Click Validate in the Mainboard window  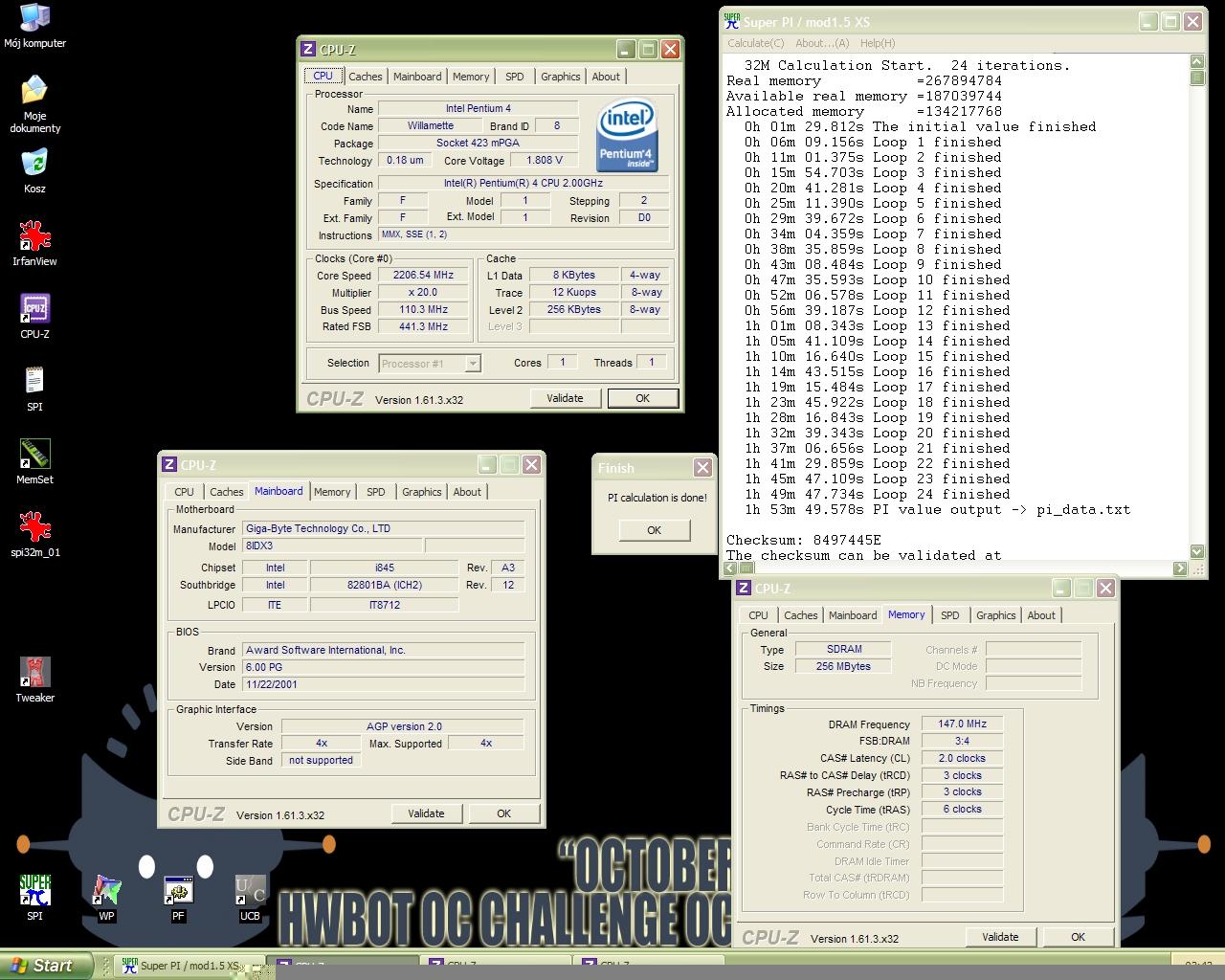click(426, 813)
